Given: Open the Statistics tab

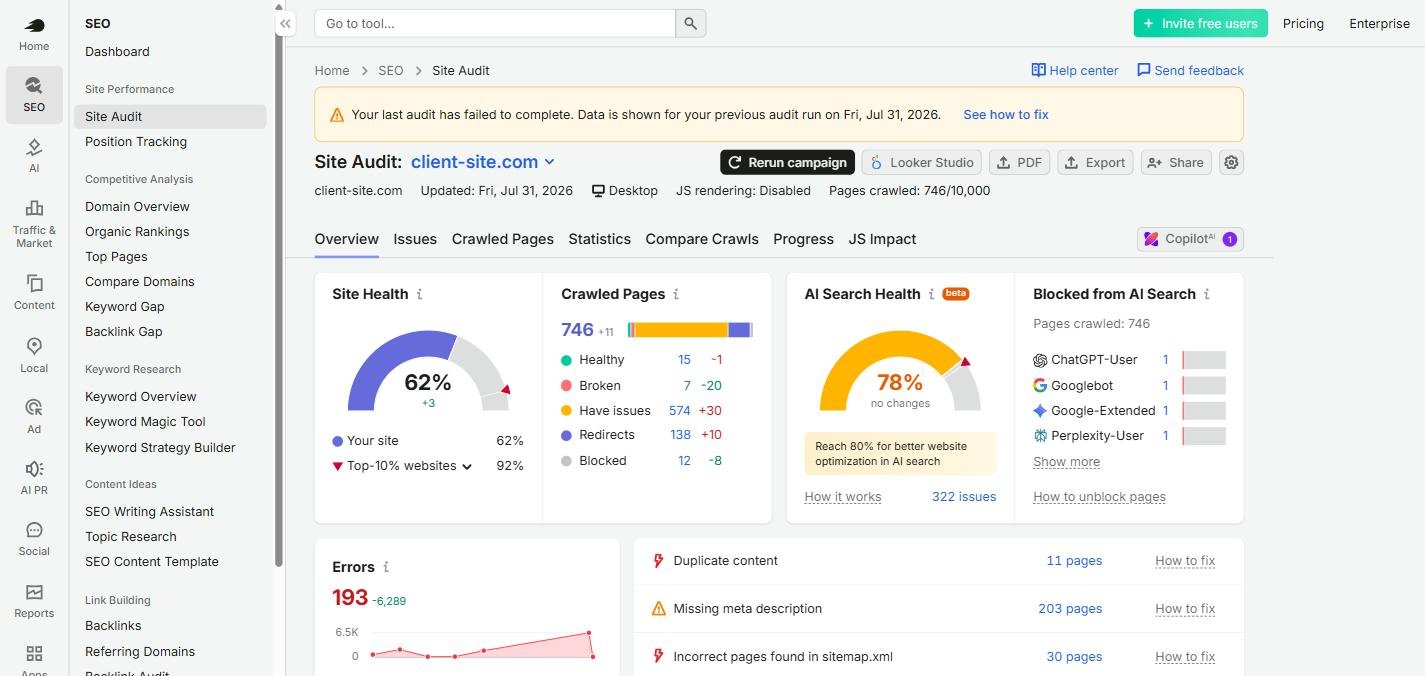Looking at the screenshot, I should [600, 239].
